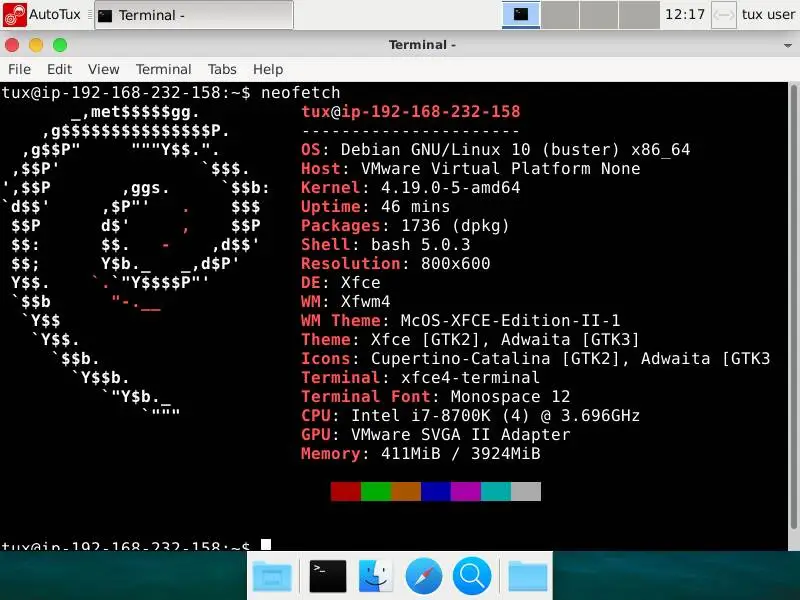The height and width of the screenshot is (600, 800).
Task: Select the Terminal taskbar window button
Action: coord(194,15)
